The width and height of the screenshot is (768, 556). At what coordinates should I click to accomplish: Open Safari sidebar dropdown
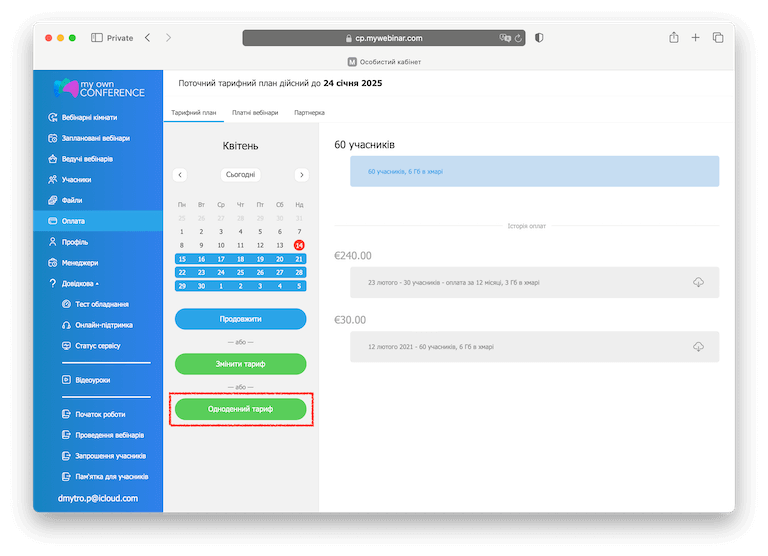97,38
